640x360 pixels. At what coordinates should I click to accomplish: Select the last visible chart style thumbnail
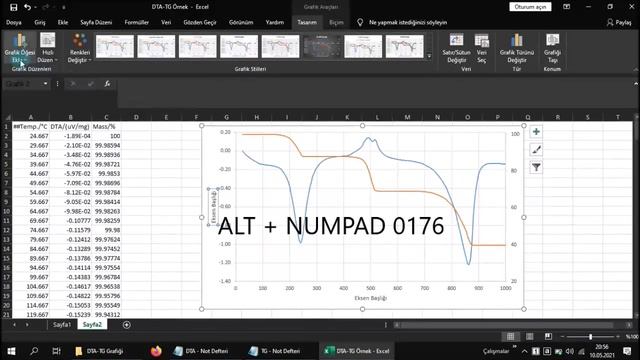click(x=404, y=46)
